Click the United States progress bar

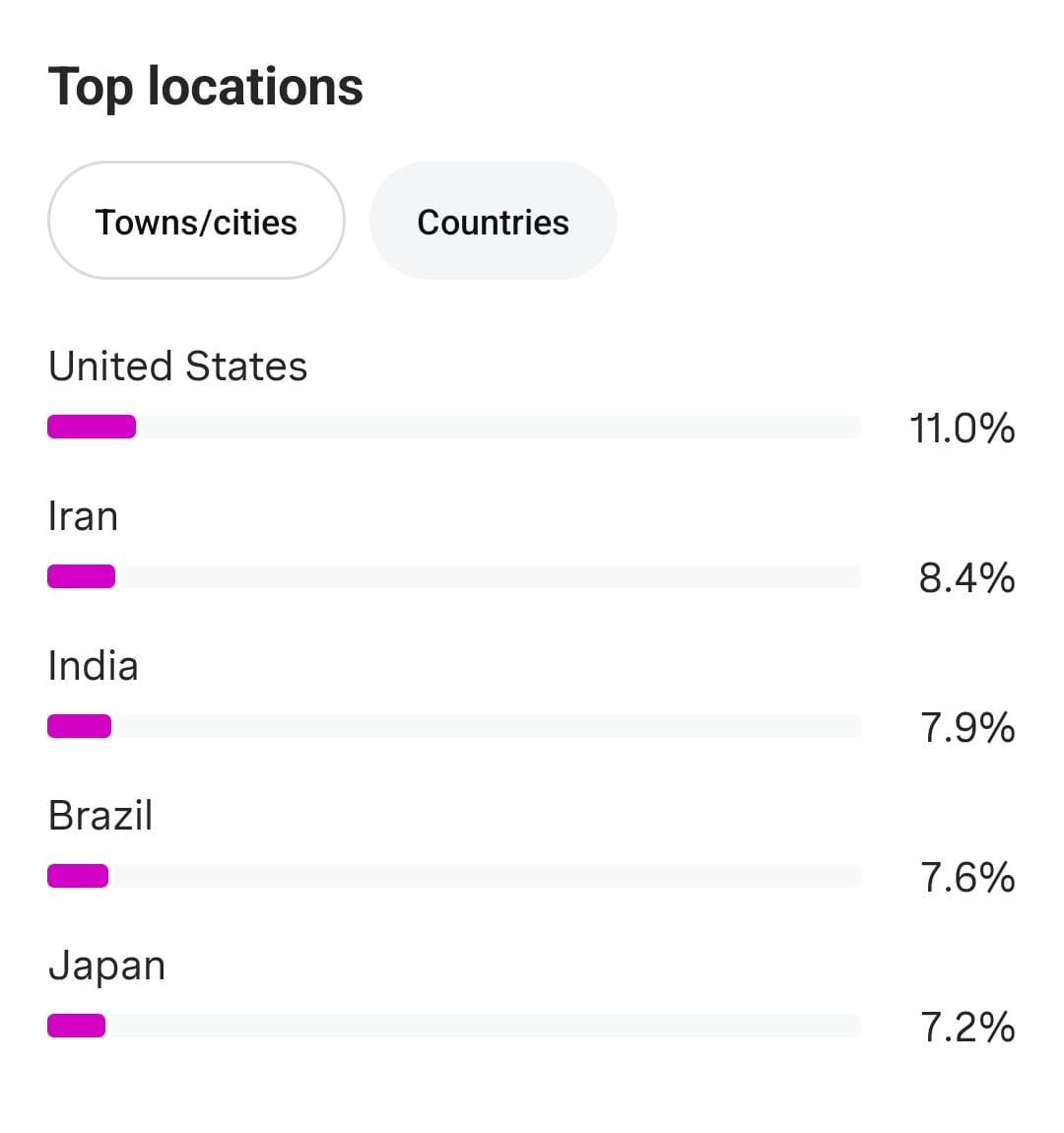(453, 427)
